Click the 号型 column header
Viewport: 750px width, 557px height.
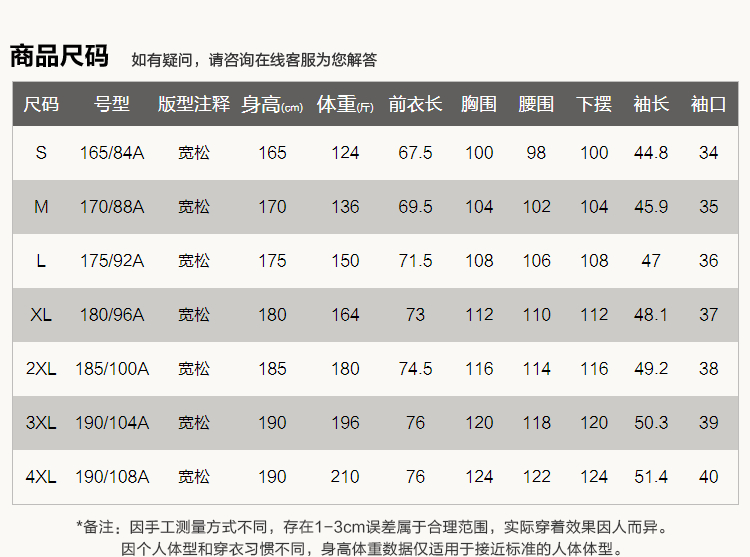coord(112,104)
